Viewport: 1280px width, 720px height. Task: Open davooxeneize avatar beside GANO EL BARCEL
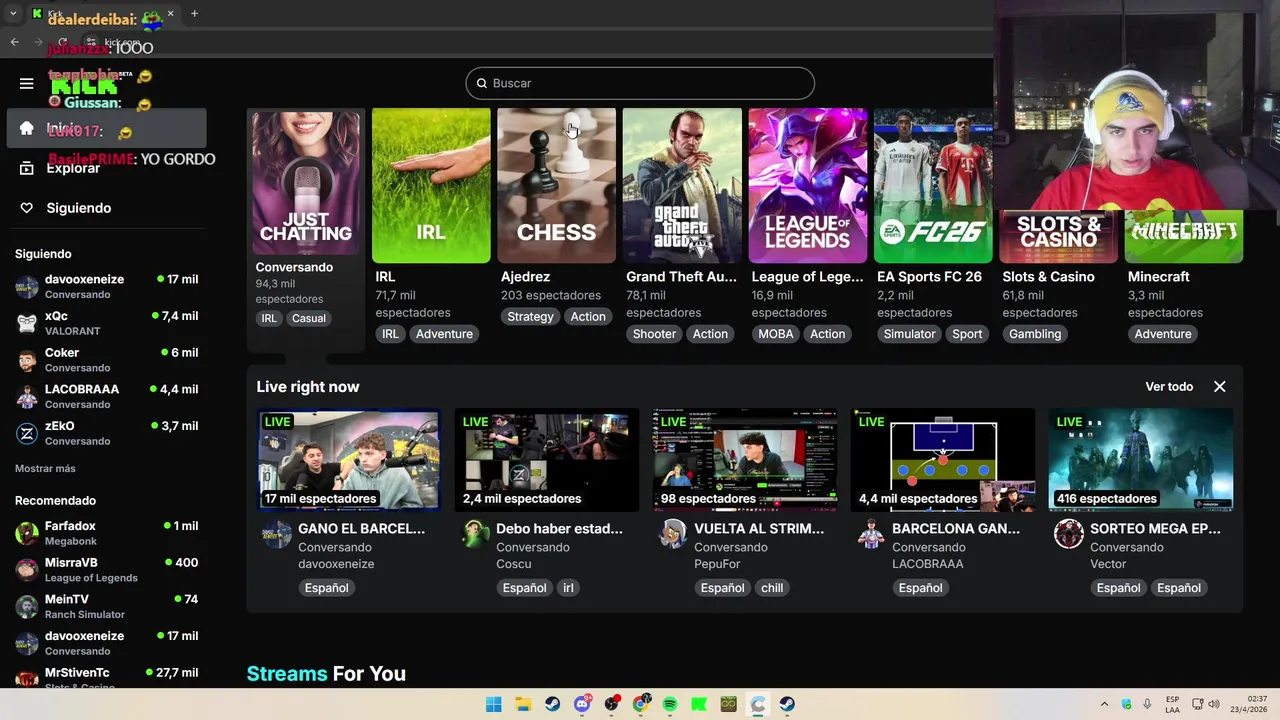(x=277, y=534)
